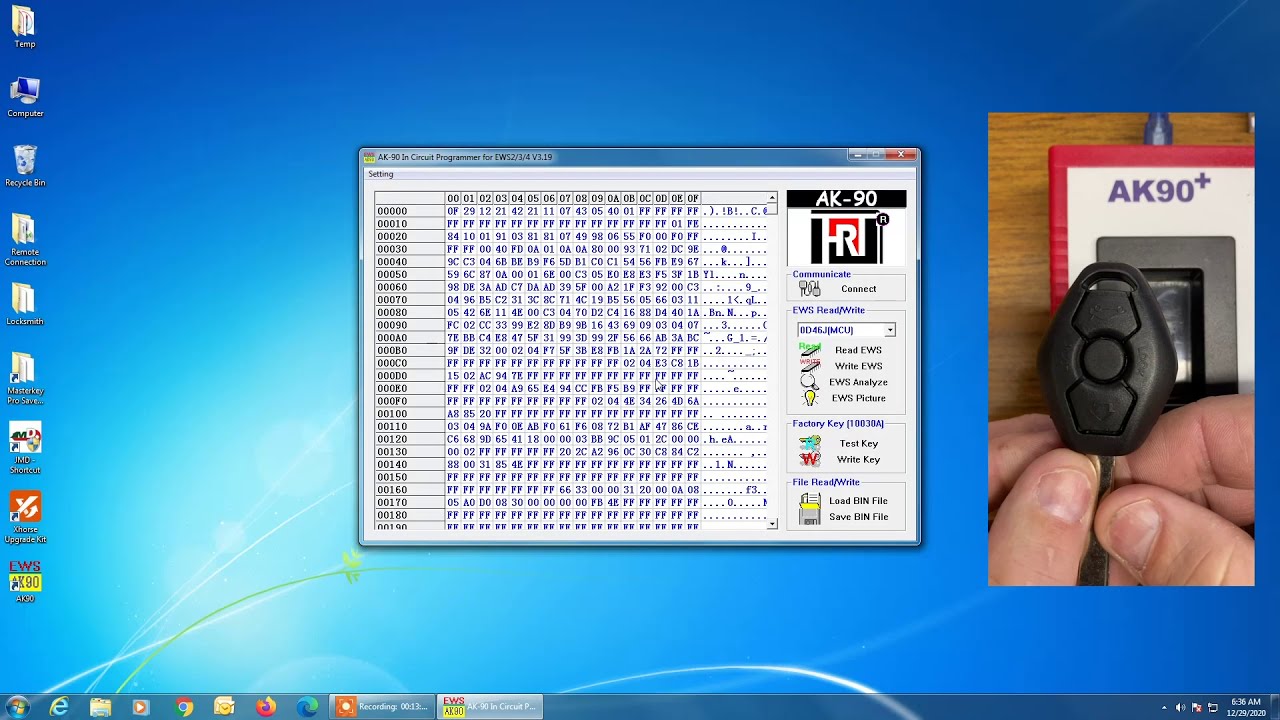Click the Test Key icon
The height and width of the screenshot is (720, 1280).
coord(810,443)
